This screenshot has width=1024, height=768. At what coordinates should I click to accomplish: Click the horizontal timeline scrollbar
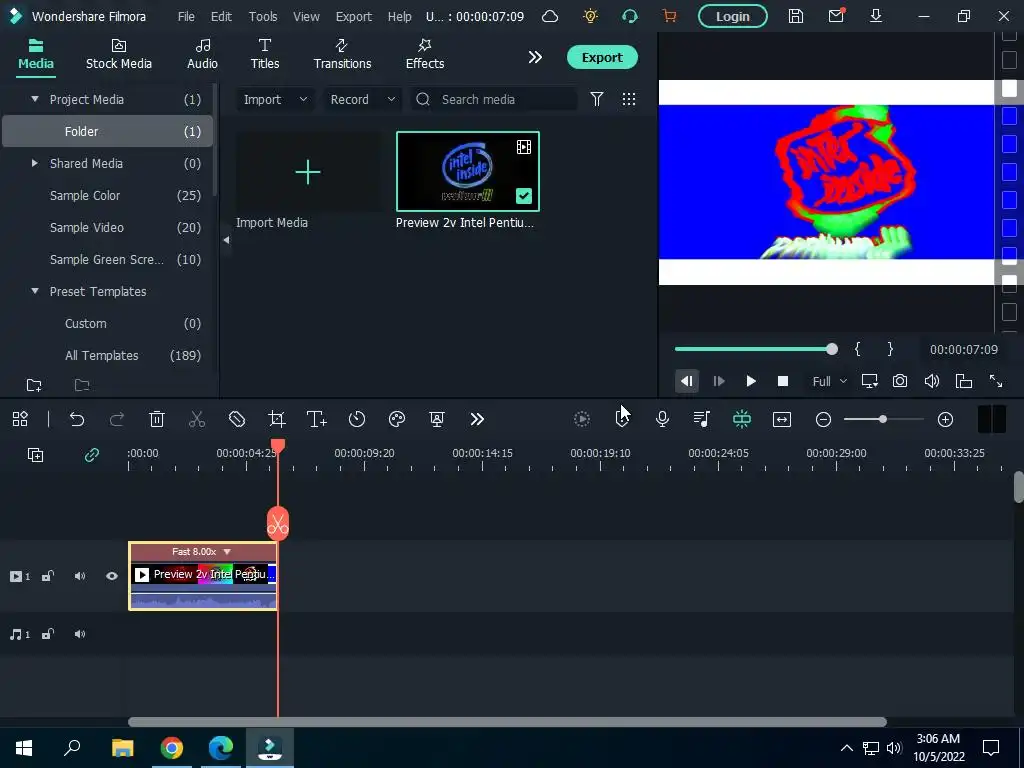click(x=507, y=722)
